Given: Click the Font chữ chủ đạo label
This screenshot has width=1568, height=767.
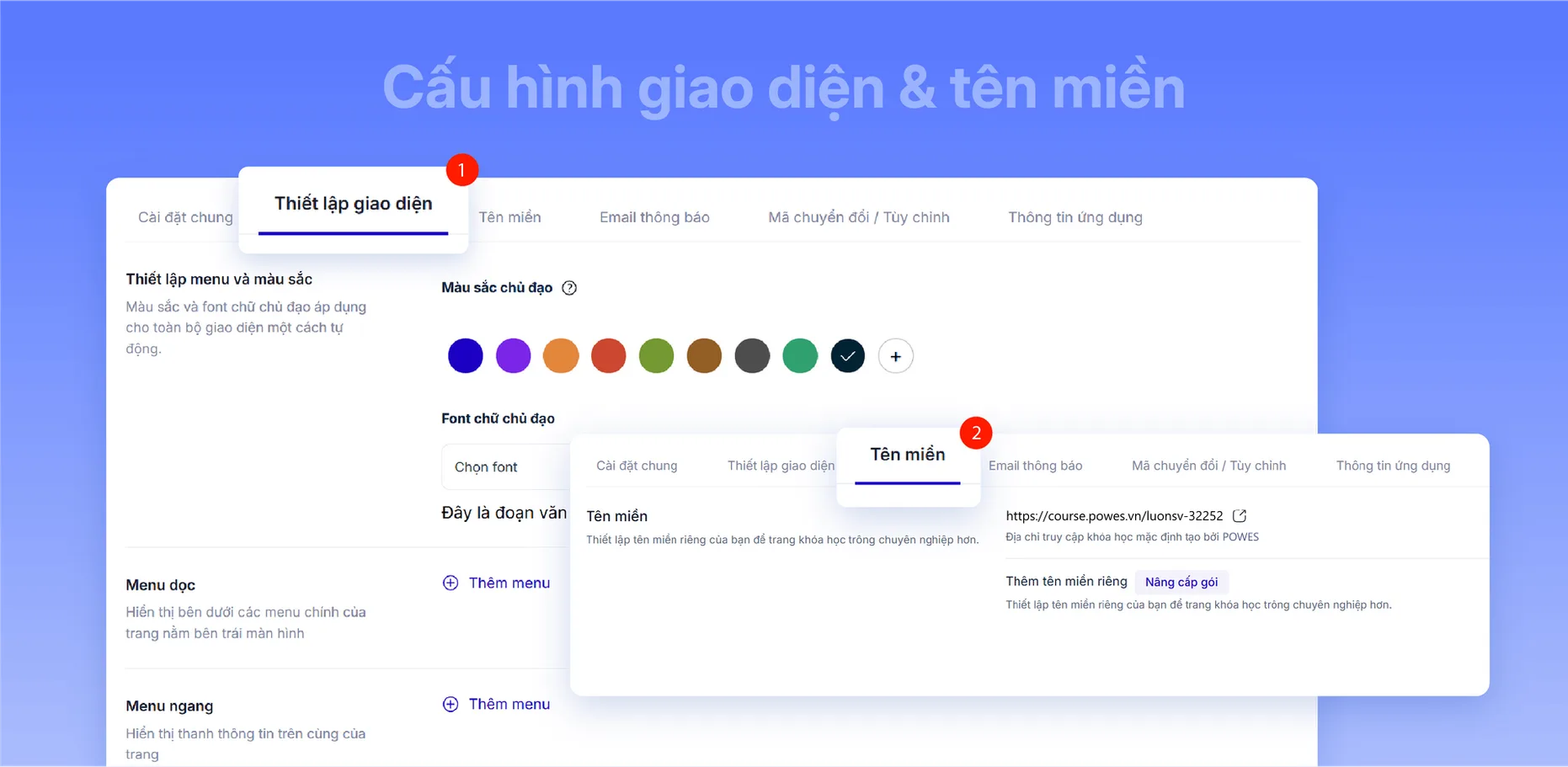Looking at the screenshot, I should 498,418.
